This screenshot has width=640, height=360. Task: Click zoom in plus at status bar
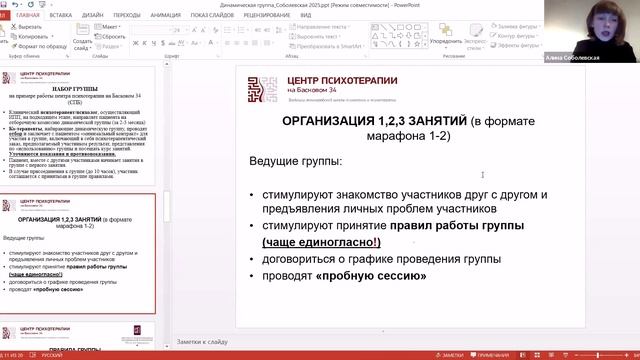[627, 355]
